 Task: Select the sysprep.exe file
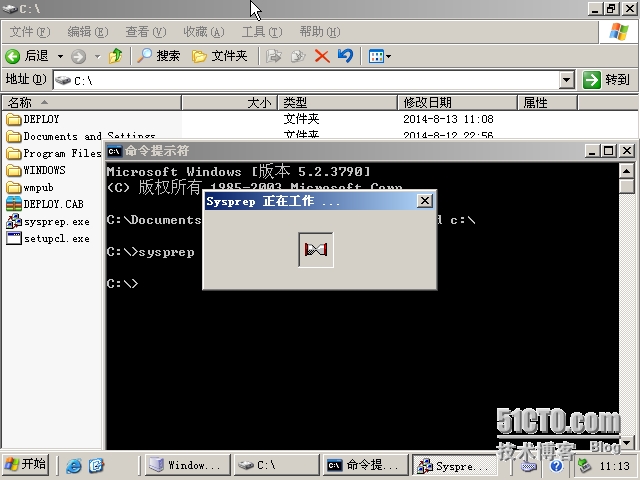tap(48, 222)
